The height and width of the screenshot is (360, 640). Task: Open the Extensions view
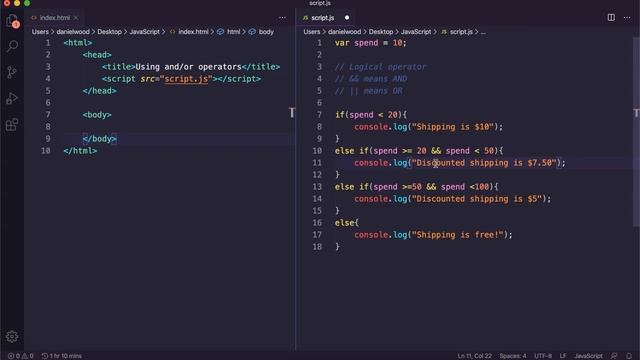pyautogui.click(x=12, y=124)
